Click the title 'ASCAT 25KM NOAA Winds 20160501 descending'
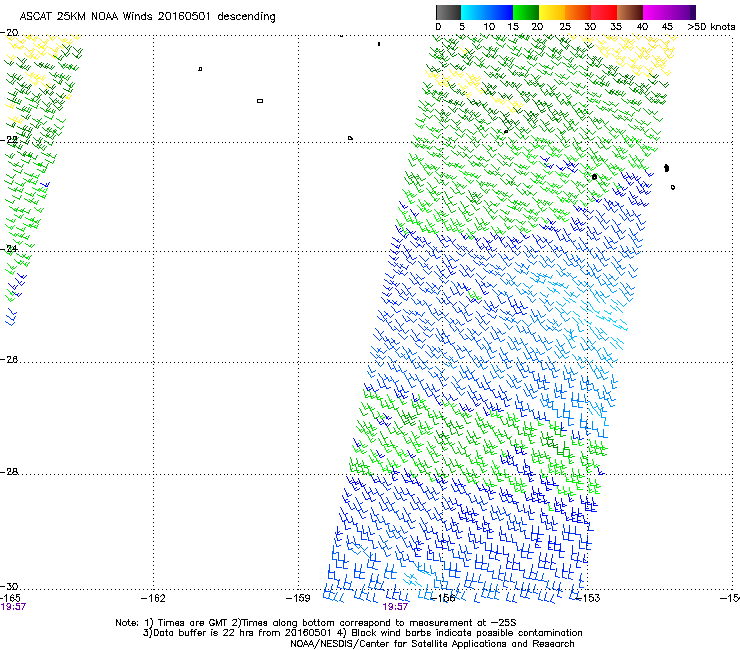The height and width of the screenshot is (650, 740). (147, 17)
